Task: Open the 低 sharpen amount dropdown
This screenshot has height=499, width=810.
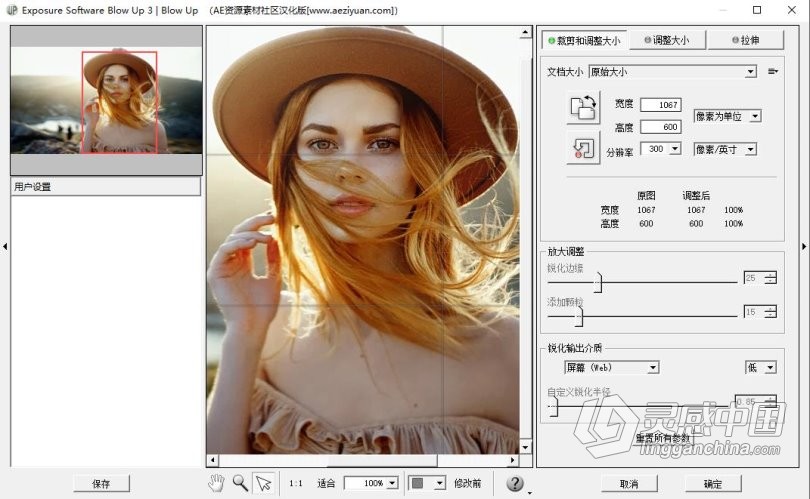Action: click(x=760, y=367)
